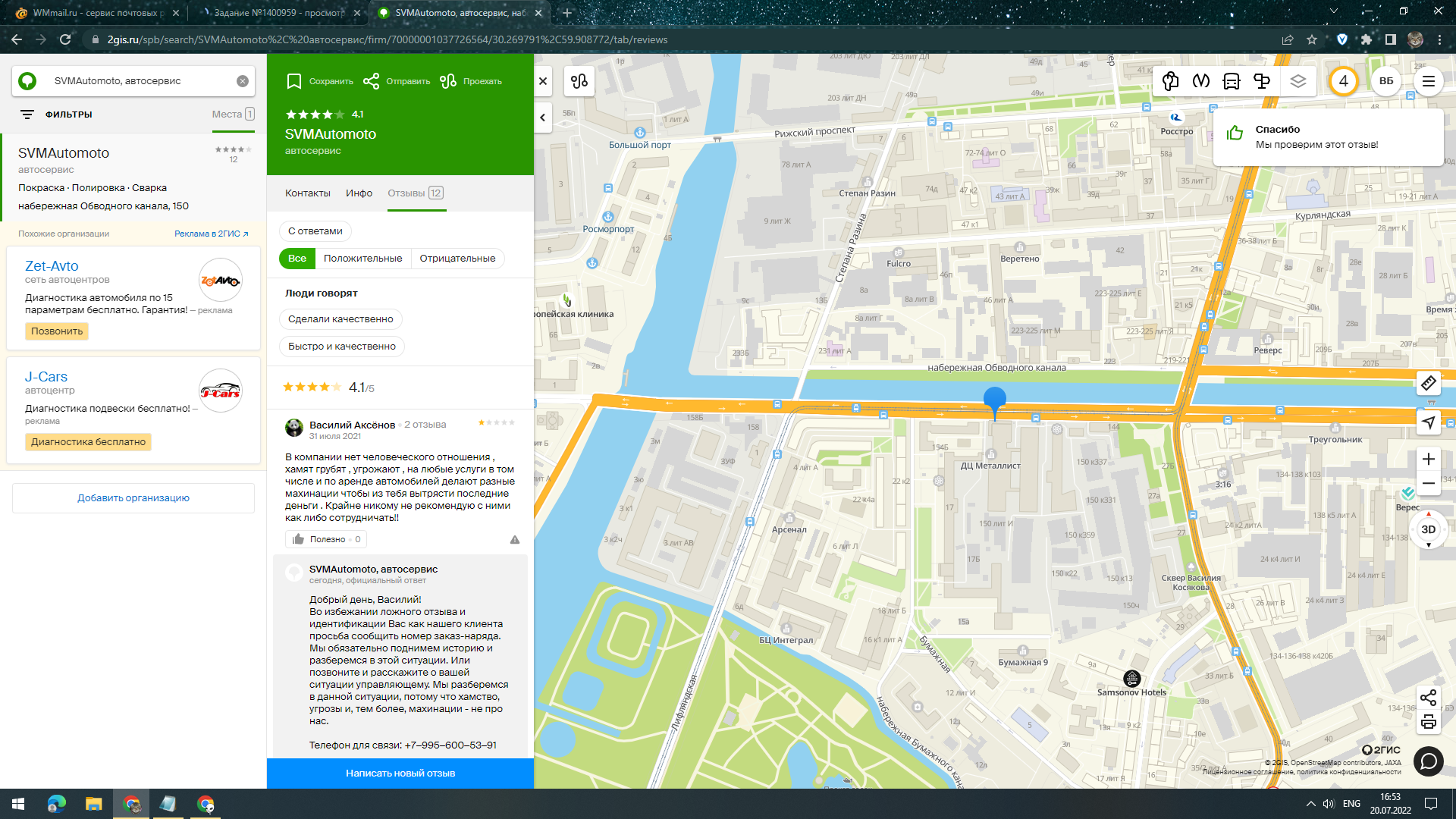Toggle the Сделали качественно tag
Image resolution: width=1456 pixels, height=819 pixels.
pos(340,319)
